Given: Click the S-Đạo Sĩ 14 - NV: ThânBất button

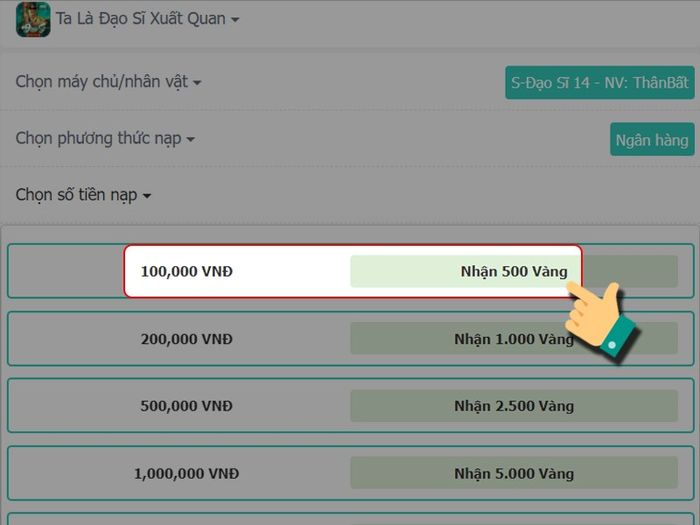Looking at the screenshot, I should coord(600,83).
